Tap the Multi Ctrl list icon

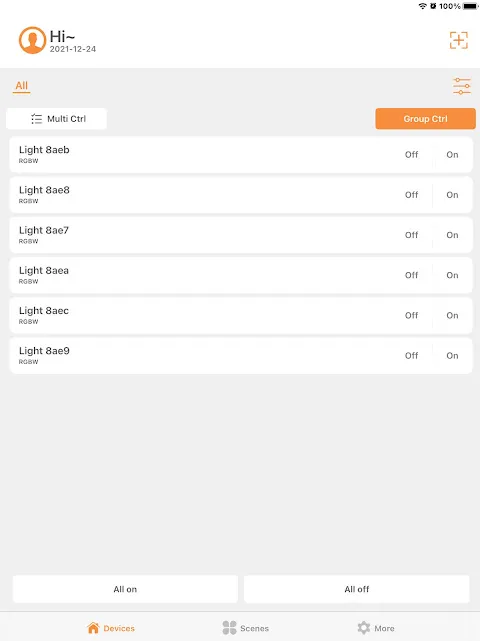(x=36, y=119)
